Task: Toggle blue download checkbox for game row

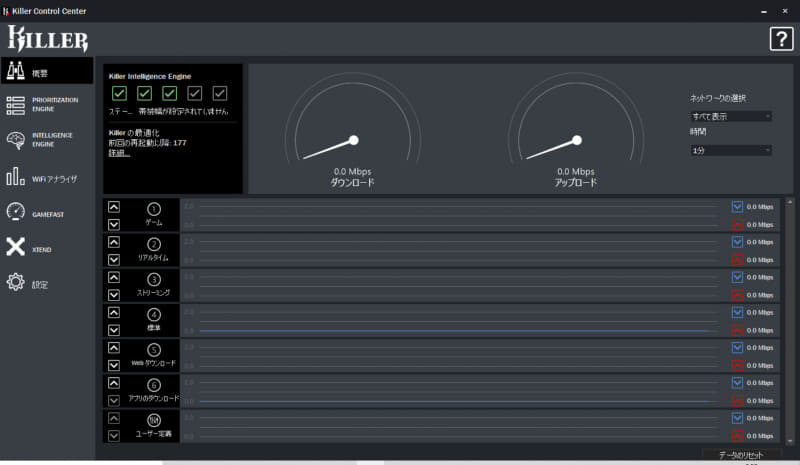Action: tap(737, 207)
